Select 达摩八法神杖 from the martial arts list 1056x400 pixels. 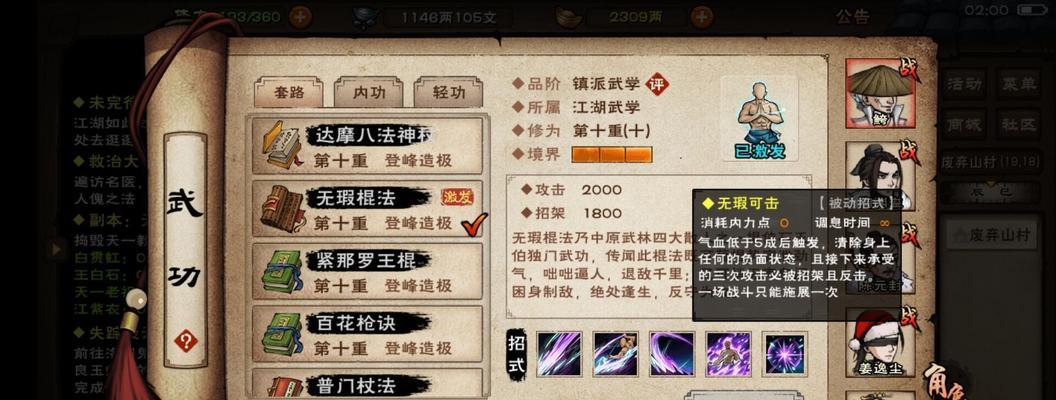point(368,145)
